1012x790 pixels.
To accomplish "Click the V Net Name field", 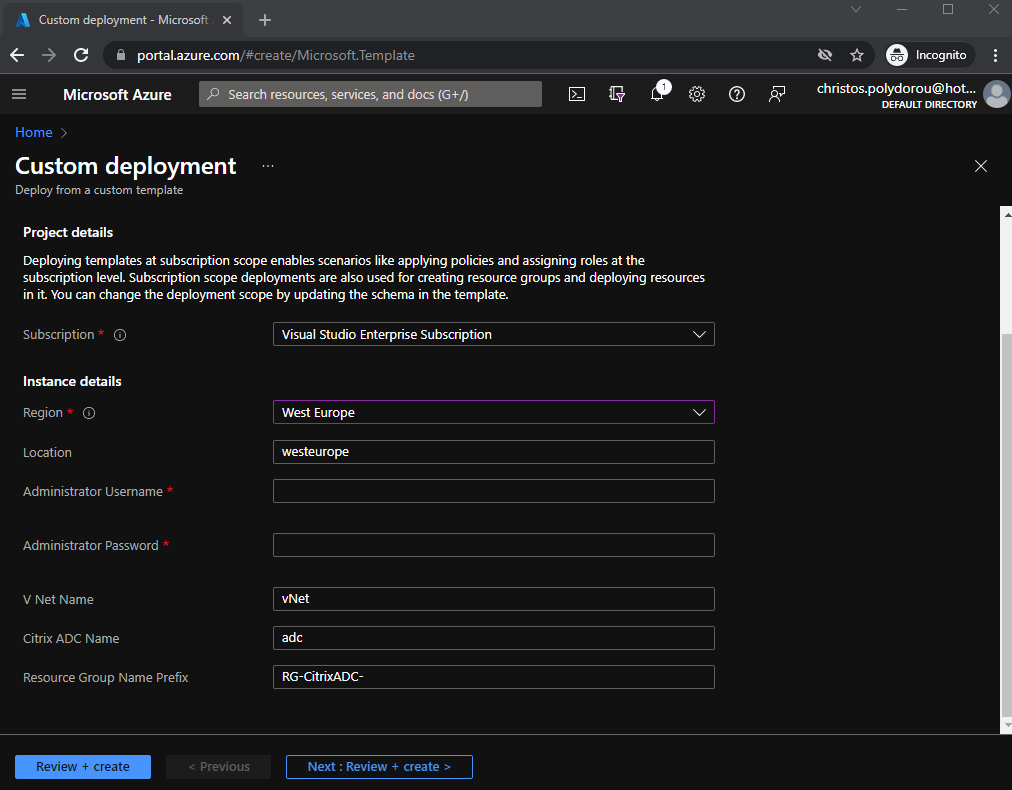I will pyautogui.click(x=494, y=599).
